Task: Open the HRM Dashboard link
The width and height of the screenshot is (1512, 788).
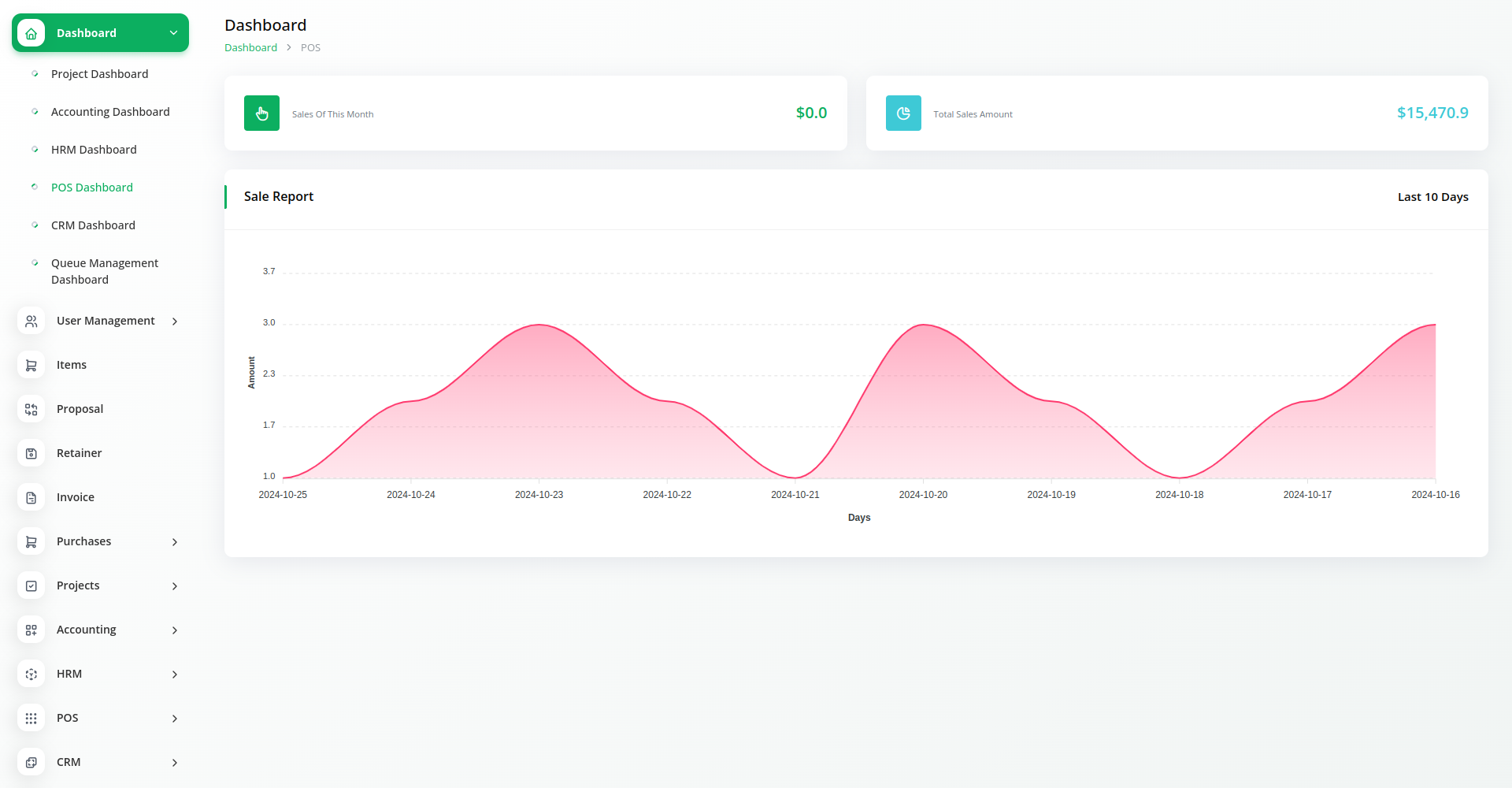Action: point(94,150)
